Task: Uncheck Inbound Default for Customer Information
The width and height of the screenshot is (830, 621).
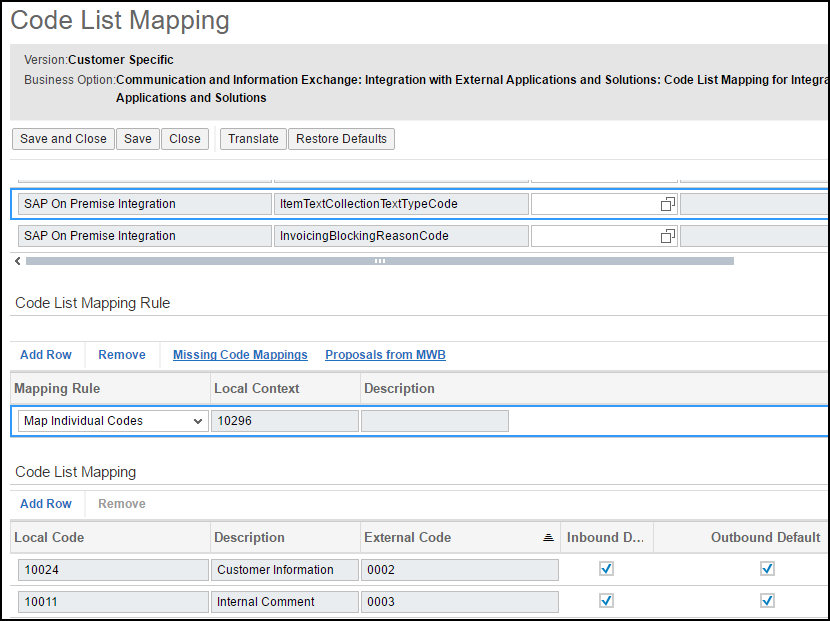Action: tap(606, 569)
